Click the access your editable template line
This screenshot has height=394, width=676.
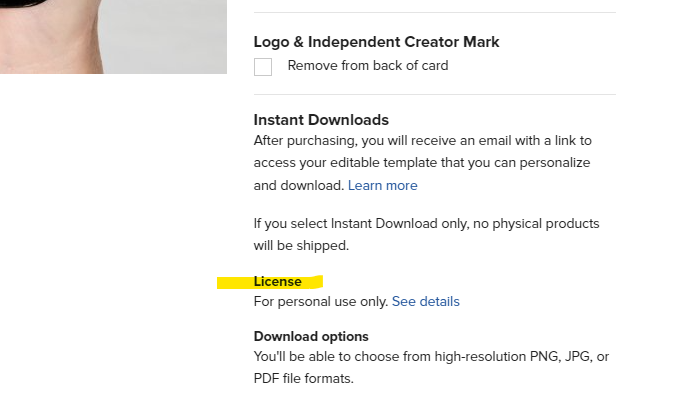pos(422,163)
